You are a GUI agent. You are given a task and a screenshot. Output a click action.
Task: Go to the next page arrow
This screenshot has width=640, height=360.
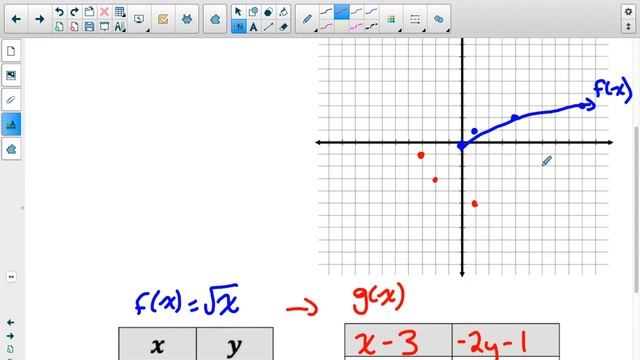point(40,19)
